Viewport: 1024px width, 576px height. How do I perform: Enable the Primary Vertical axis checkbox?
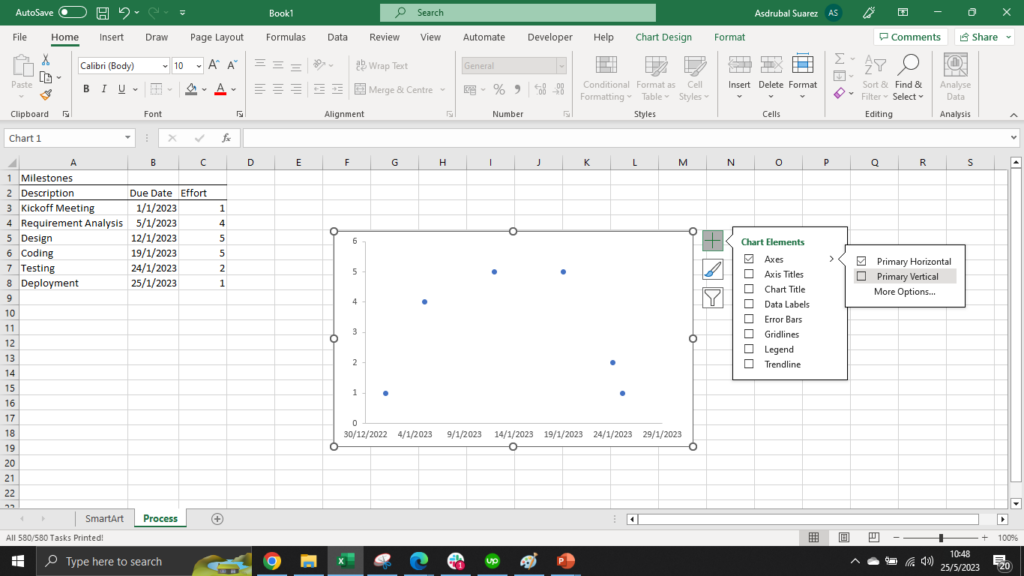pos(861,276)
